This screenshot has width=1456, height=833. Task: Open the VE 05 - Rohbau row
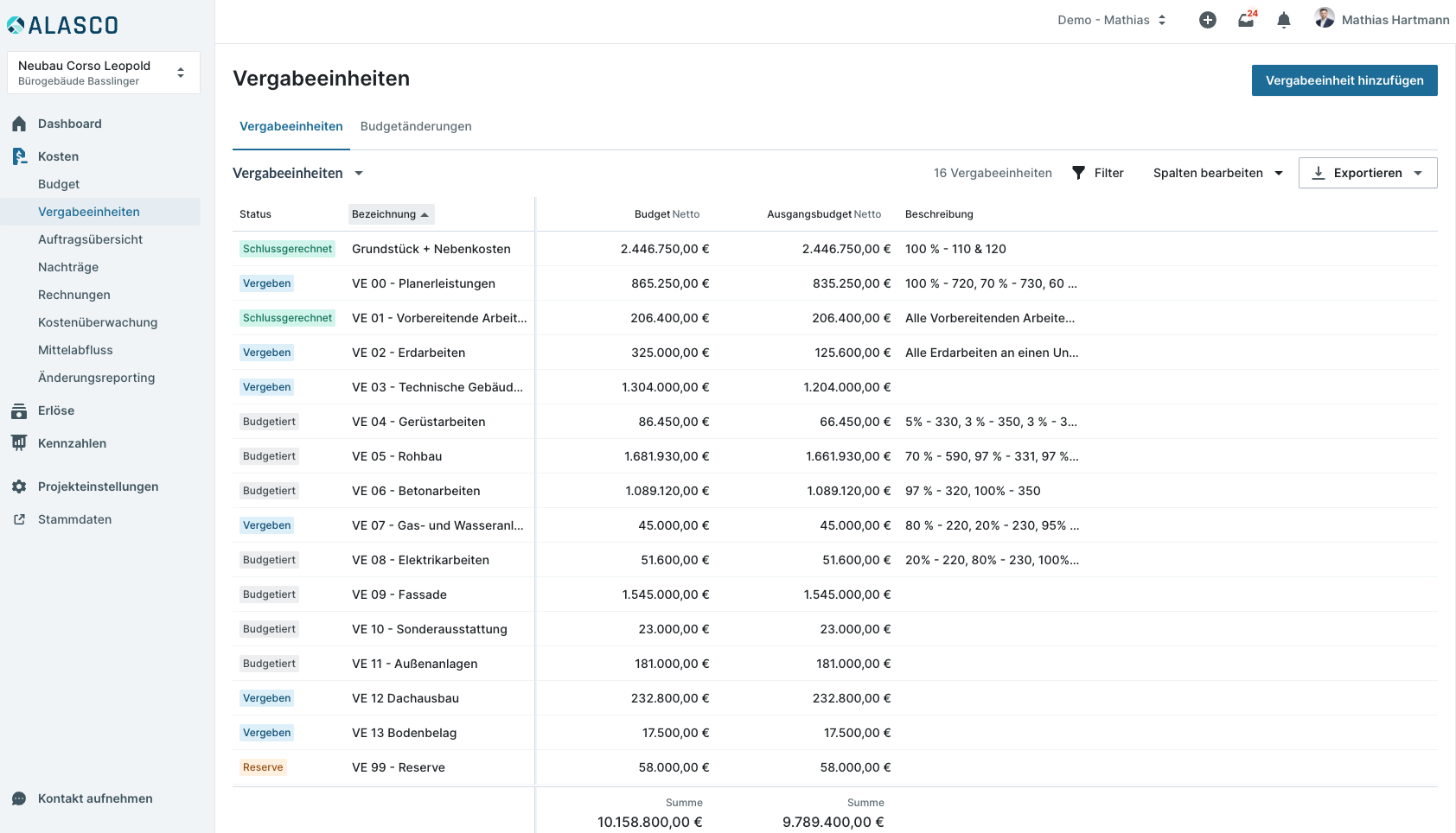coord(397,456)
